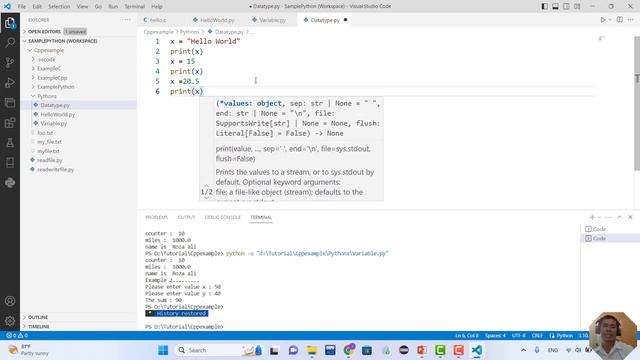This screenshot has height=360, width=640.
Task: Open the Remote Explorer view
Action: (x=10, y=102)
